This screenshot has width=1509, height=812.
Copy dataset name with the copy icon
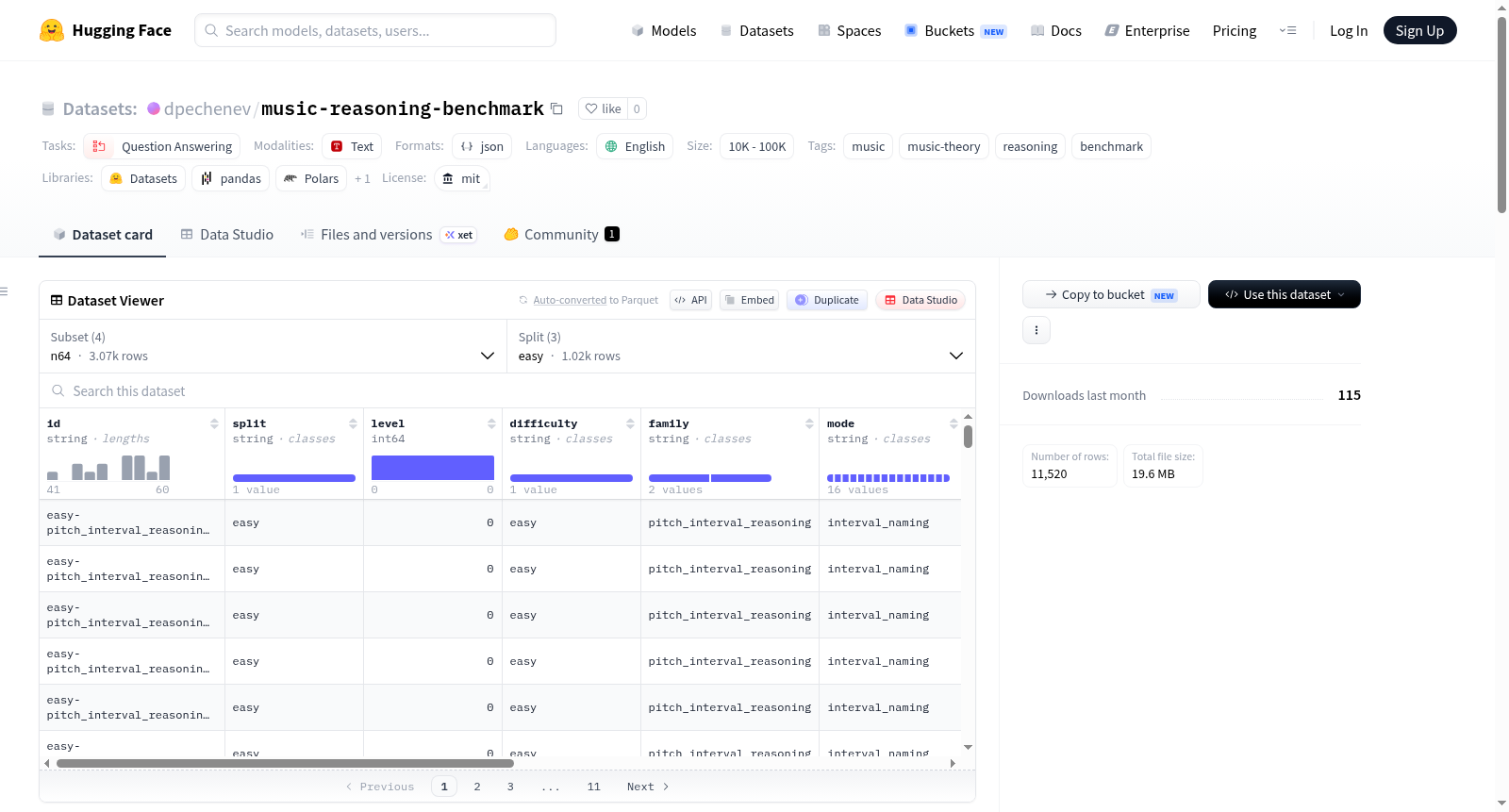click(556, 108)
